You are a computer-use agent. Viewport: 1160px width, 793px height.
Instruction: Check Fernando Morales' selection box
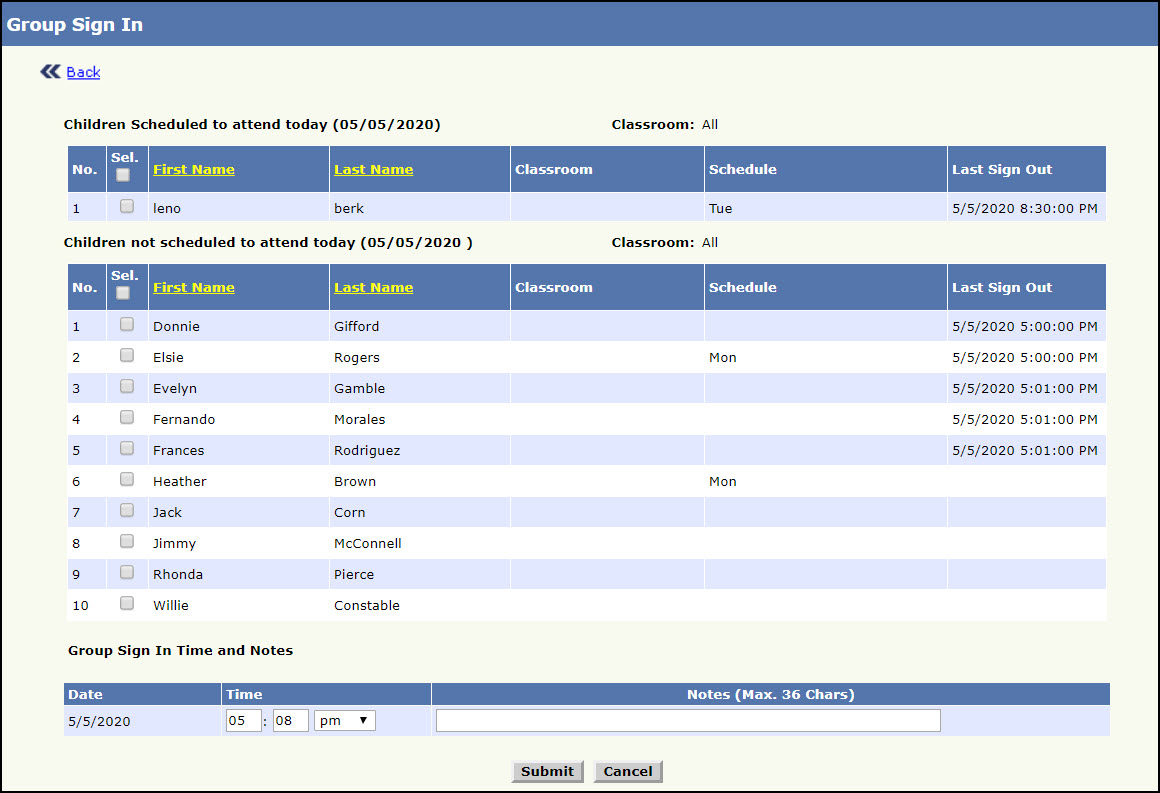(127, 417)
